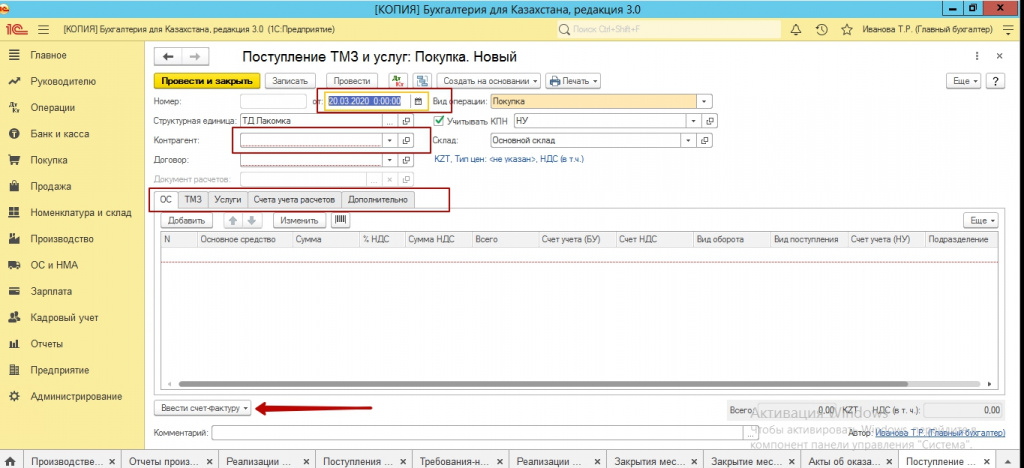
Task: Move table row down arrow
Action: coord(250,221)
